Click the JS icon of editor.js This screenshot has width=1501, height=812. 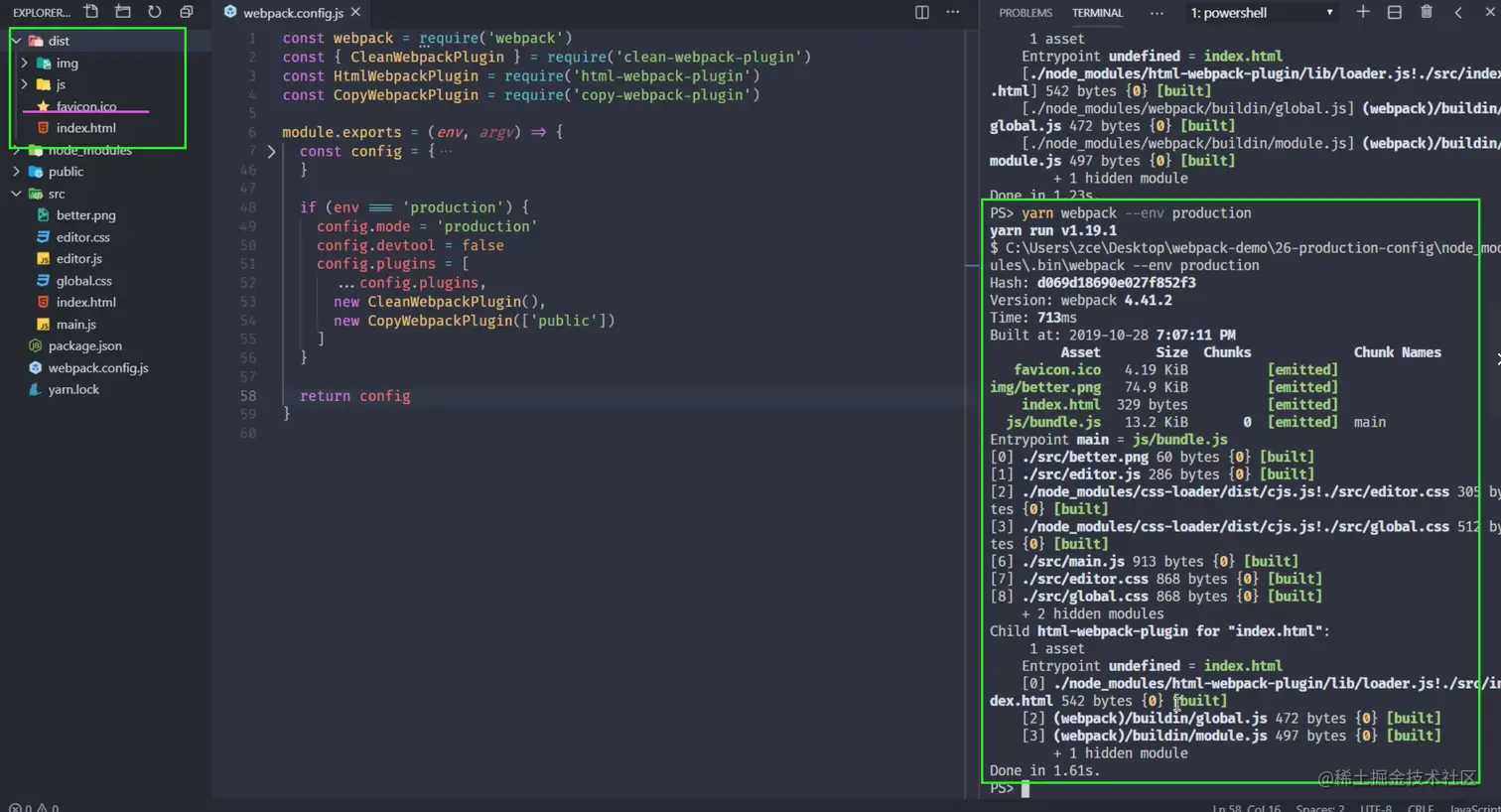(x=43, y=259)
